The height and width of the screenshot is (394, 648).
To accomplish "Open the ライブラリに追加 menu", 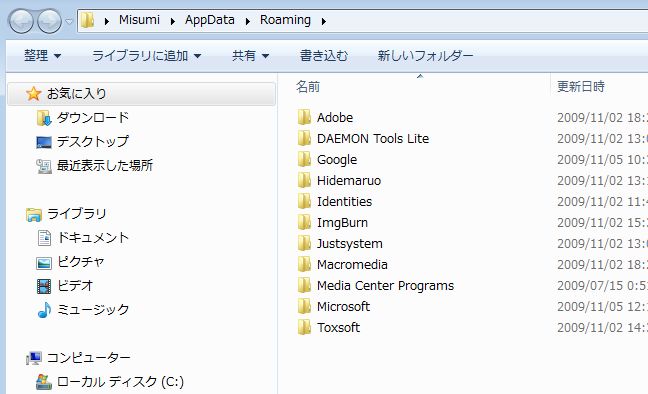I will tap(146, 55).
